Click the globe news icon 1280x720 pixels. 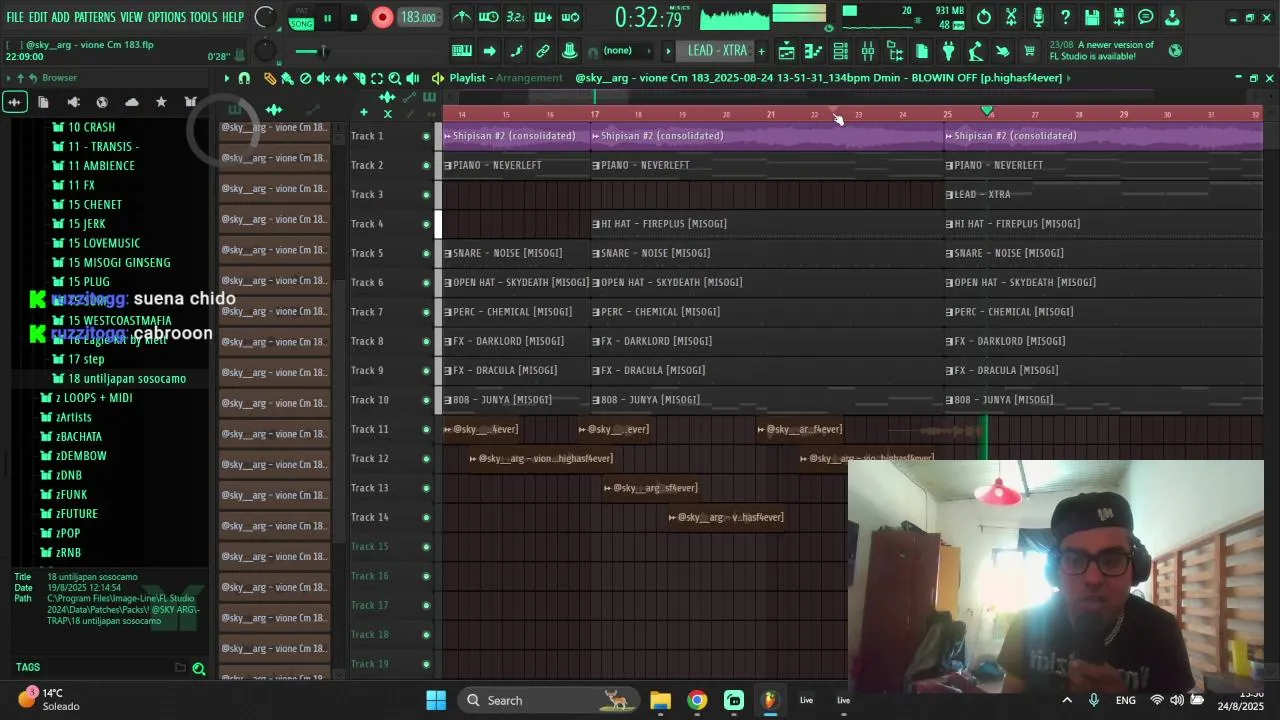1176,50
